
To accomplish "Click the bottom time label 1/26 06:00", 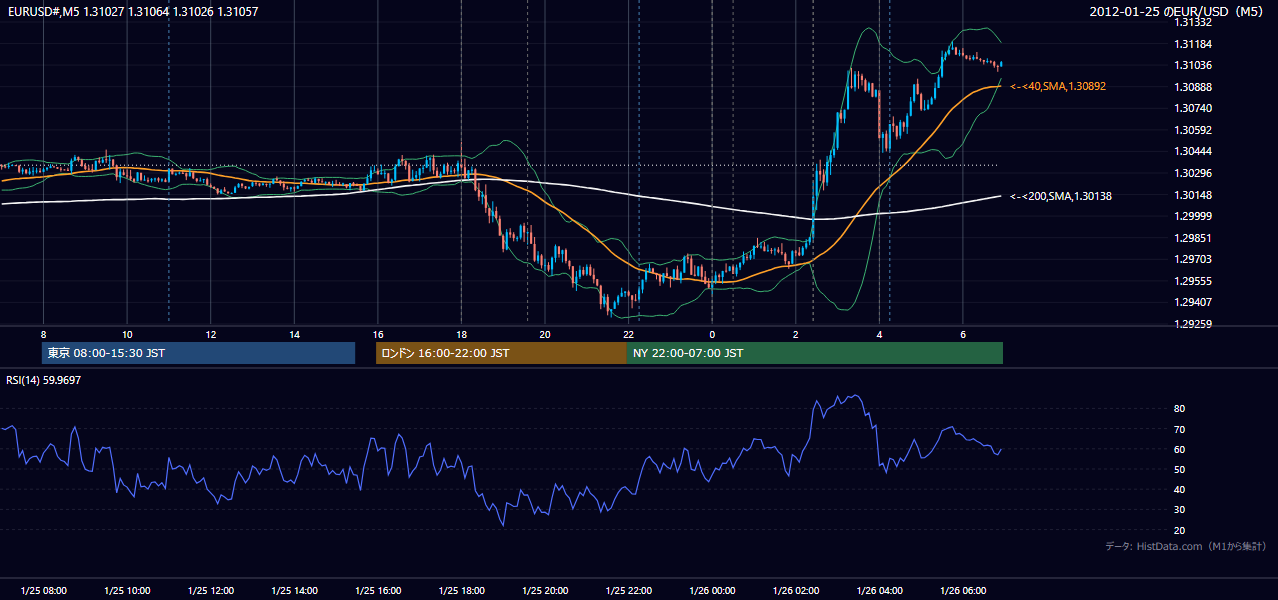I will point(963,591).
